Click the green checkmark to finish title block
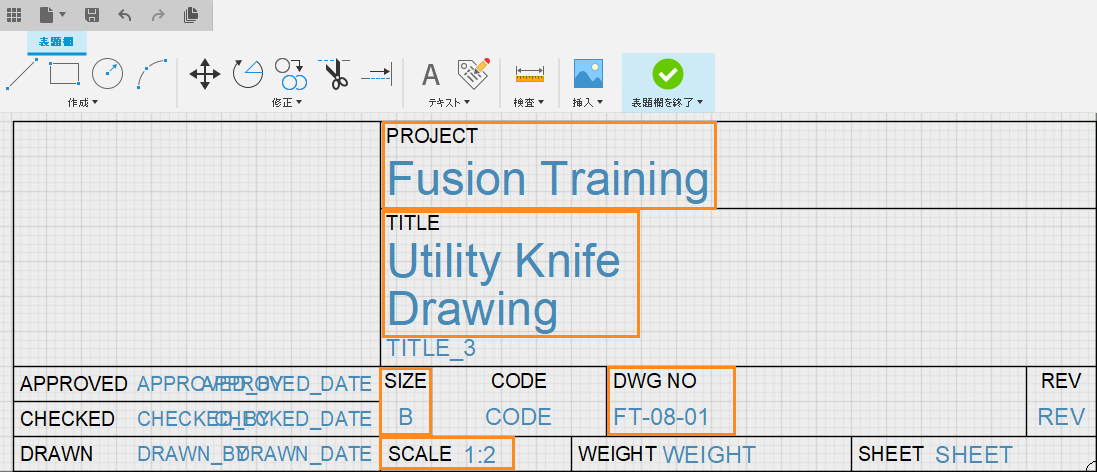This screenshot has height=472, width=1097. tap(668, 73)
